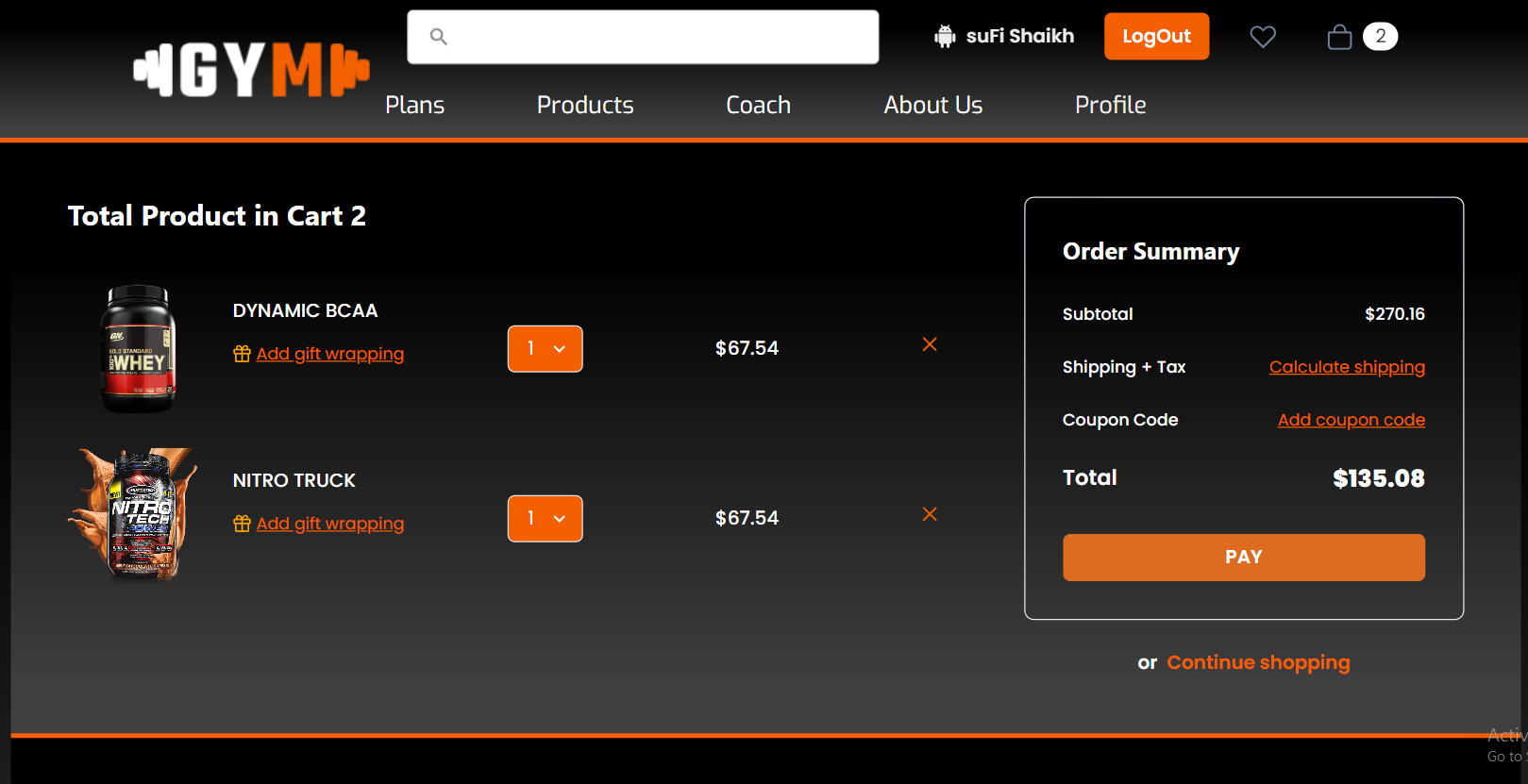Screen dimensions: 1528x784
Task: Click the Add coupon code link
Action: tap(1352, 420)
